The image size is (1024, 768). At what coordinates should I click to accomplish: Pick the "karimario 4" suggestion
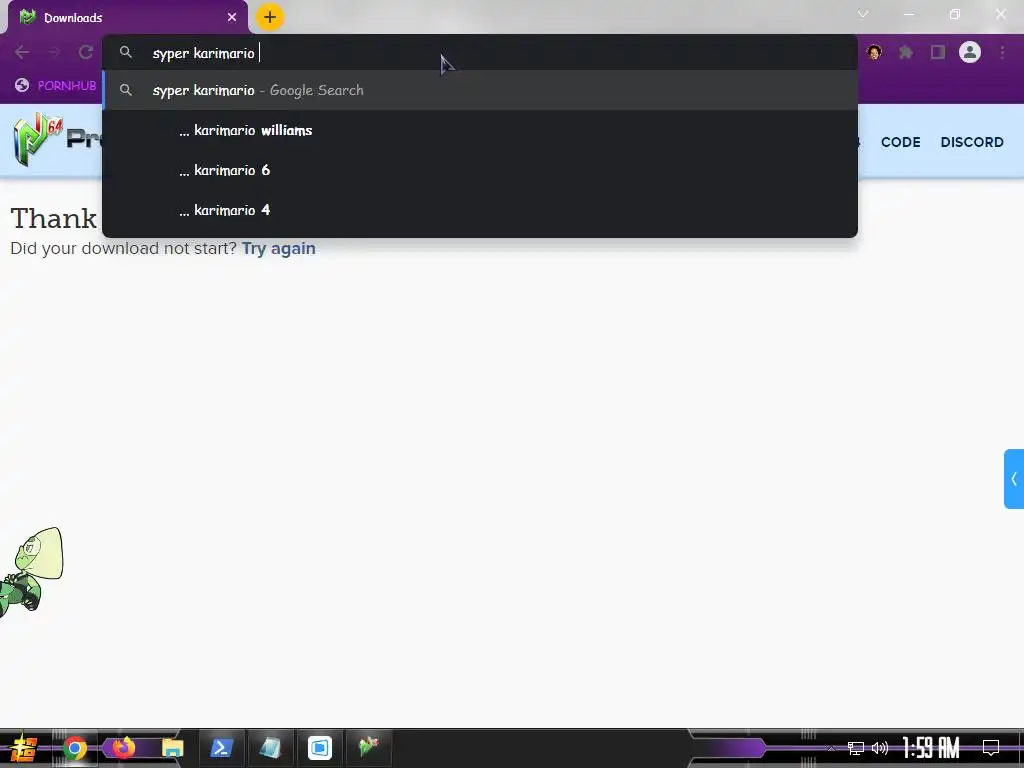(x=480, y=210)
